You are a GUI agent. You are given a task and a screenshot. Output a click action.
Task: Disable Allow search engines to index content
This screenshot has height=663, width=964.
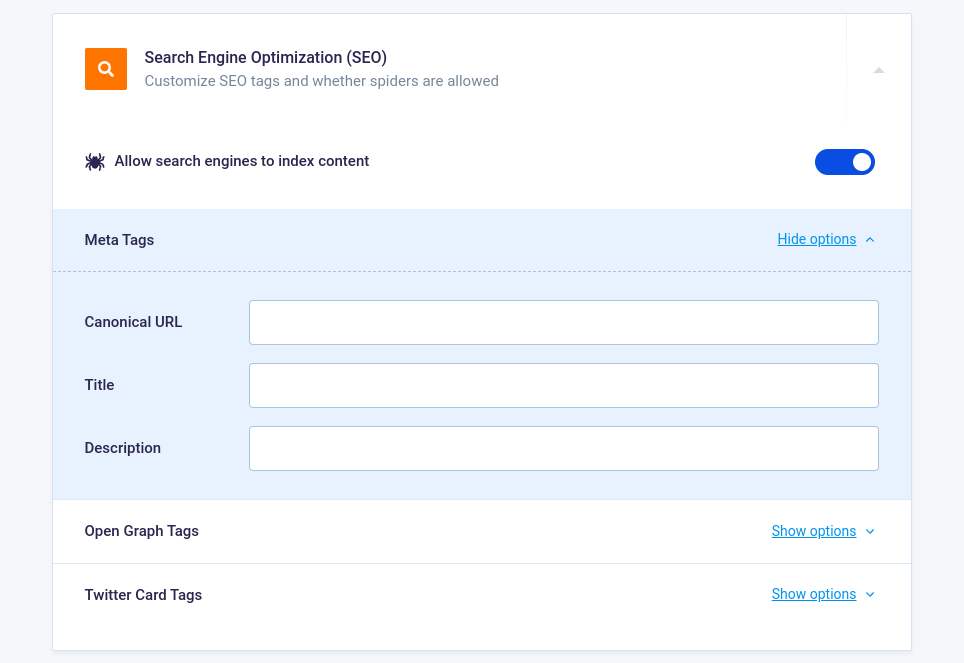[845, 162]
